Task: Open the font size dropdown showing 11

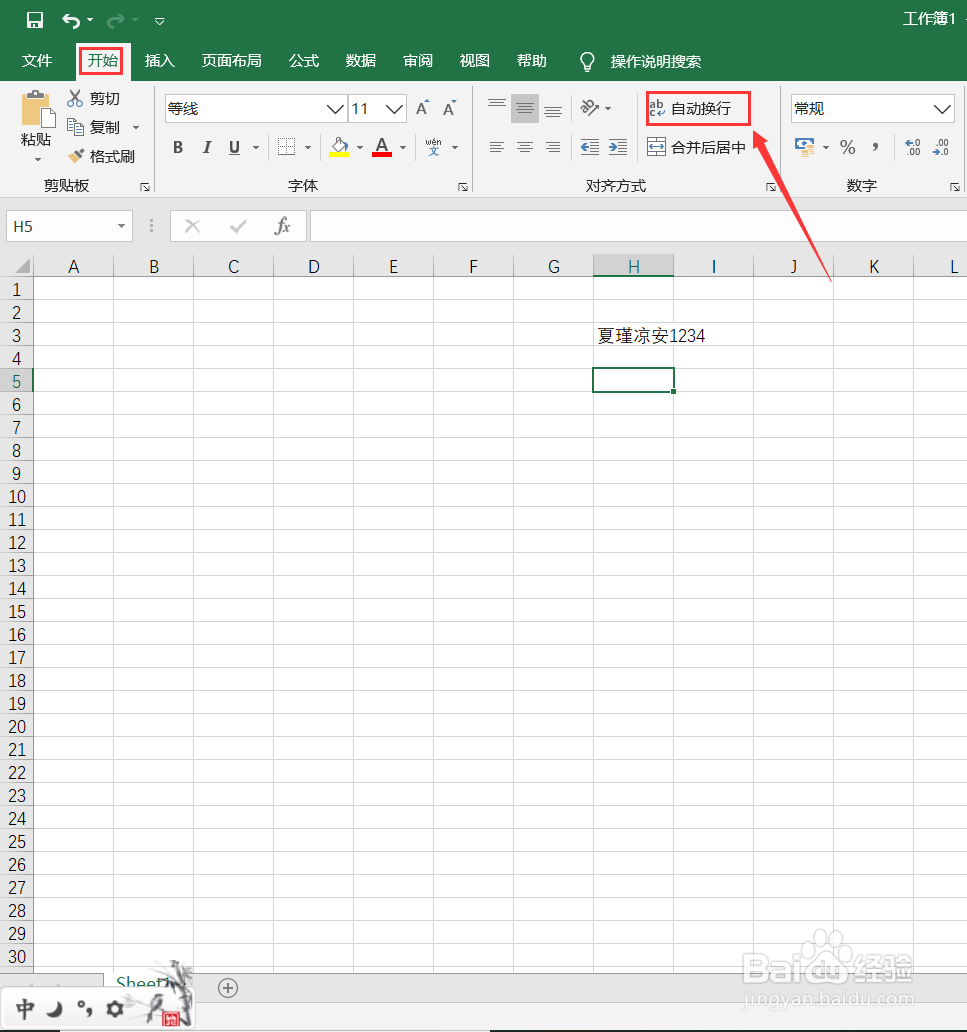Action: pyautogui.click(x=394, y=108)
